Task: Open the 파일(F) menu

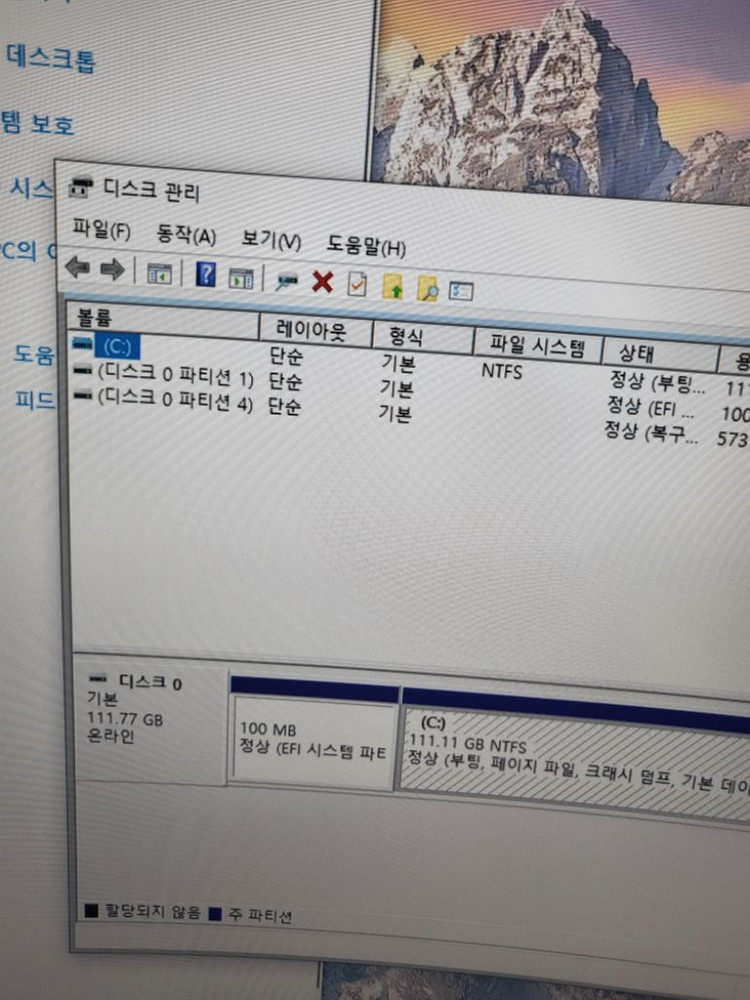Action: click(101, 229)
